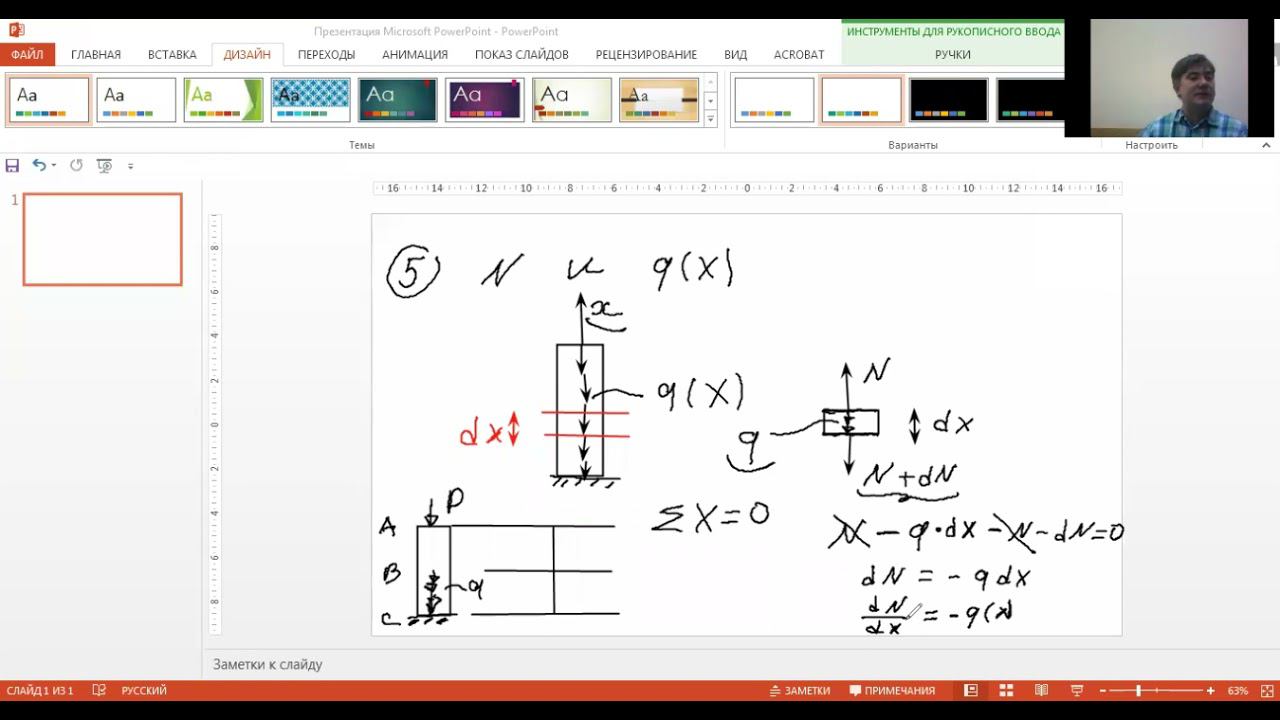Viewport: 1280px width, 720px height.
Task: Select the ДИЗАЙН tab
Action: (x=247, y=55)
